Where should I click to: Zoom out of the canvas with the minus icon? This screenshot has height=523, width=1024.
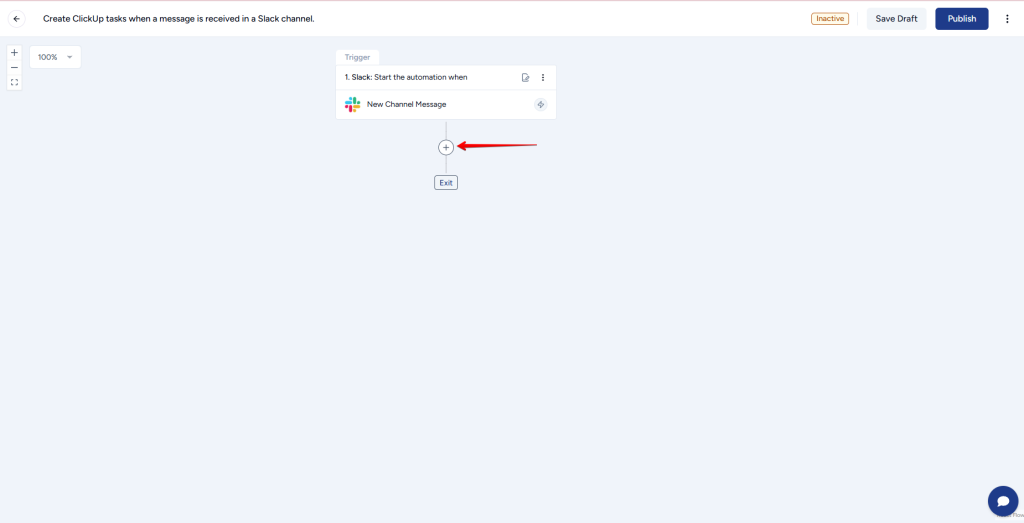[x=14, y=67]
